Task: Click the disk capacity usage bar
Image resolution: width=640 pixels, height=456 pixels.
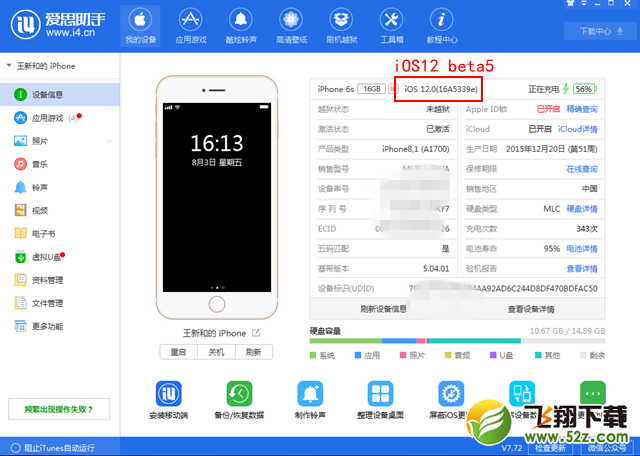Action: click(x=457, y=340)
